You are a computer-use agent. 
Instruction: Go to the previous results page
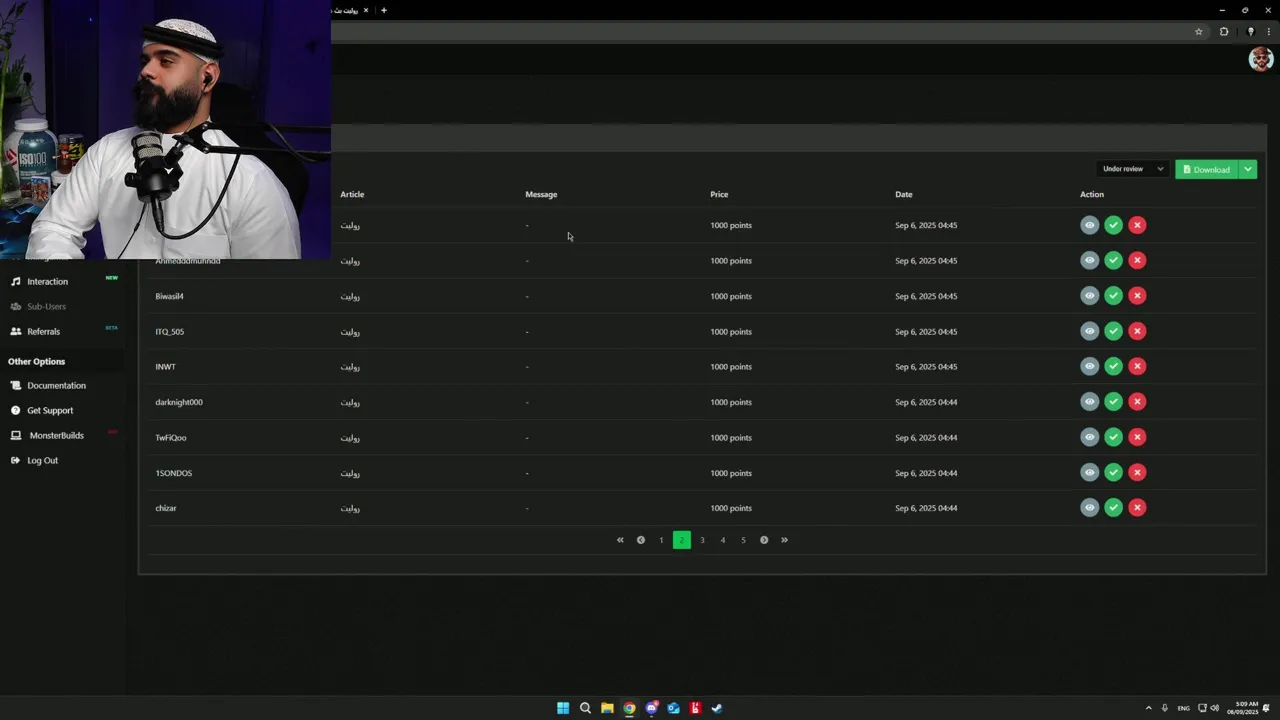[x=641, y=540]
